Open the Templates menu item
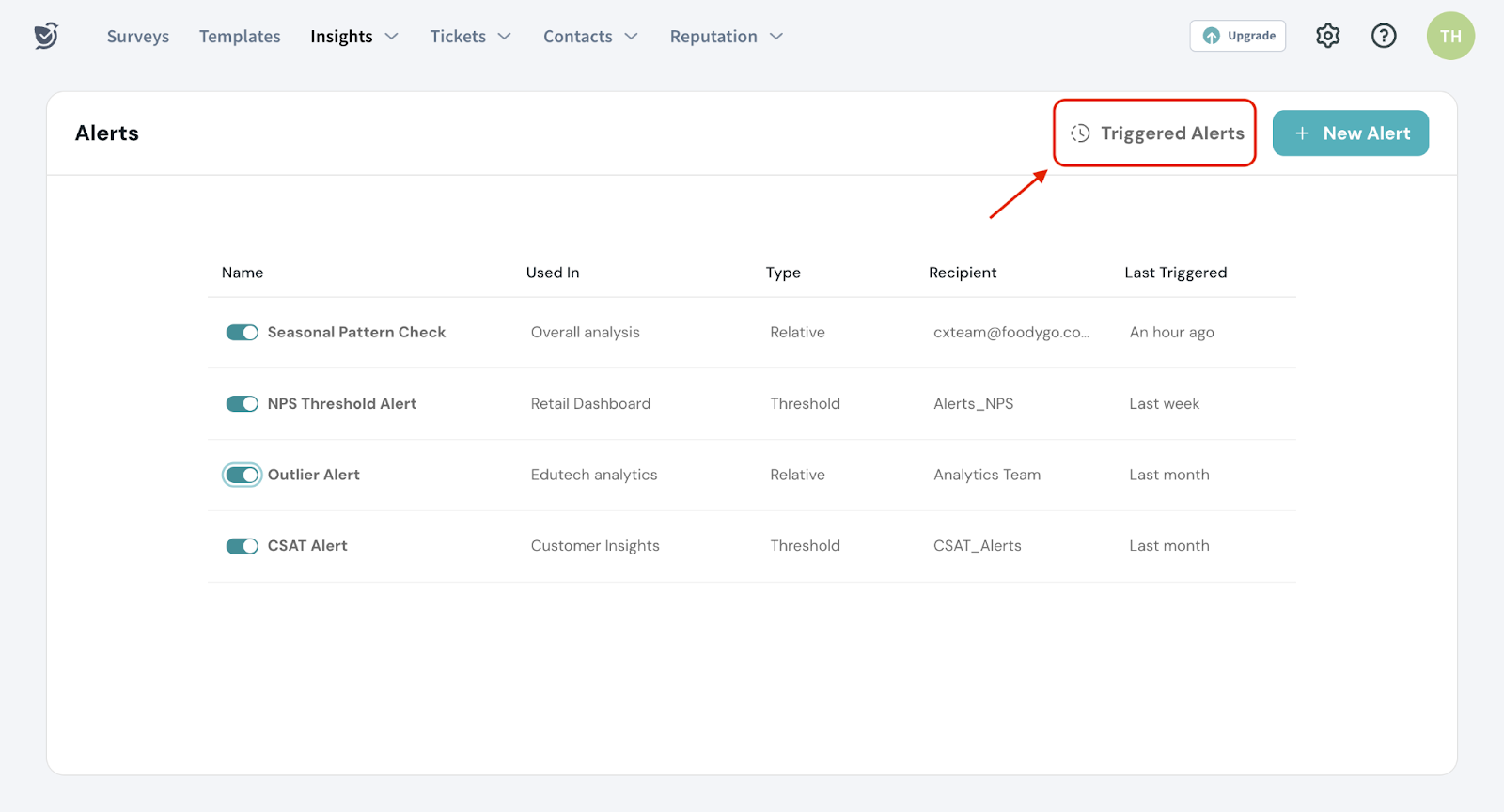 pyautogui.click(x=240, y=37)
